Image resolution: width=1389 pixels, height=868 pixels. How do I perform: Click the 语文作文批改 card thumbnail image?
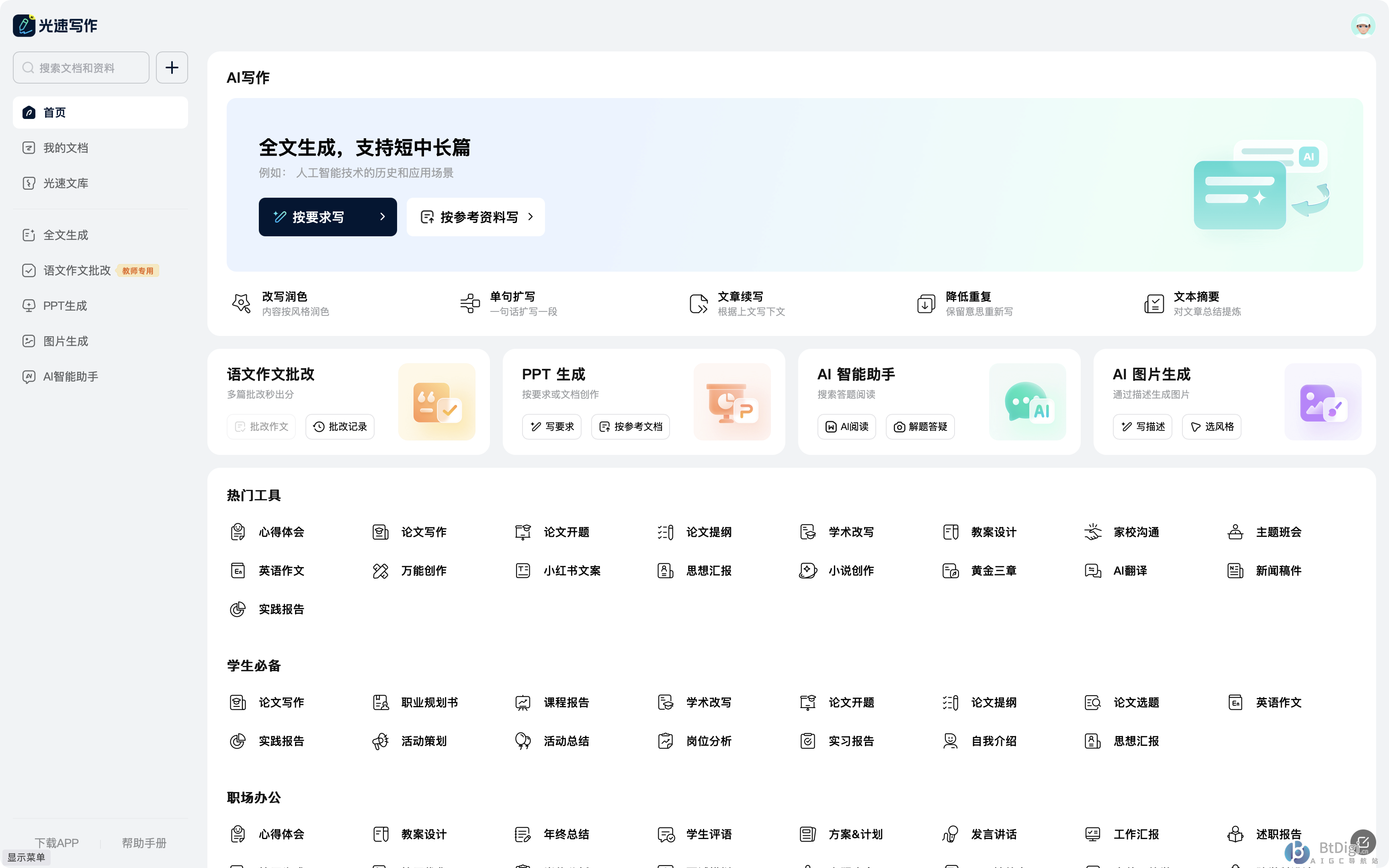pos(437,402)
